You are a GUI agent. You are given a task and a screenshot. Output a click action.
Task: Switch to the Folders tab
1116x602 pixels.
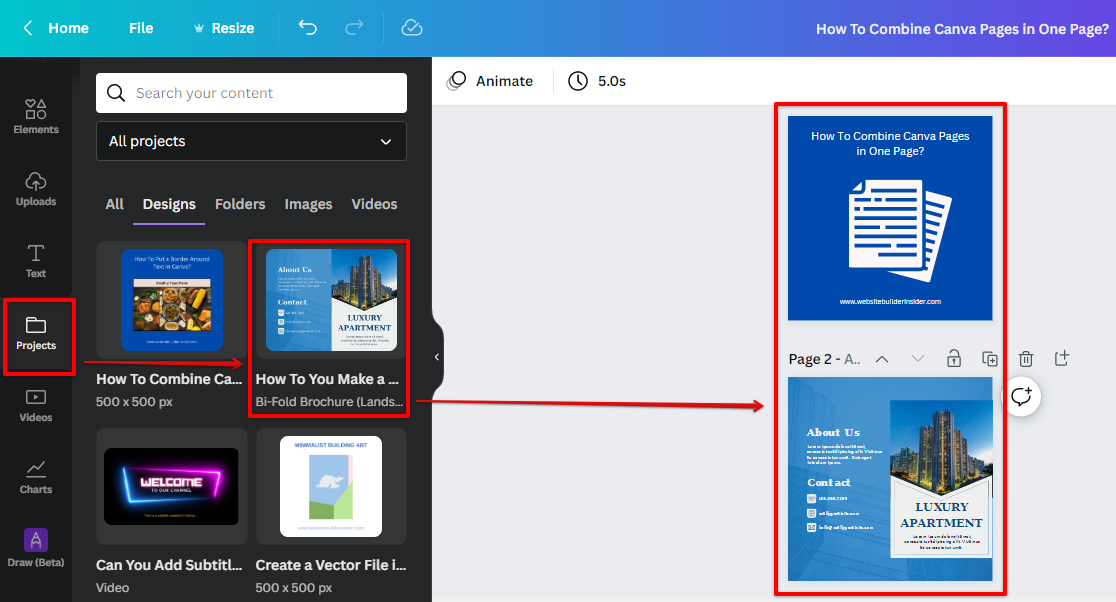click(240, 204)
